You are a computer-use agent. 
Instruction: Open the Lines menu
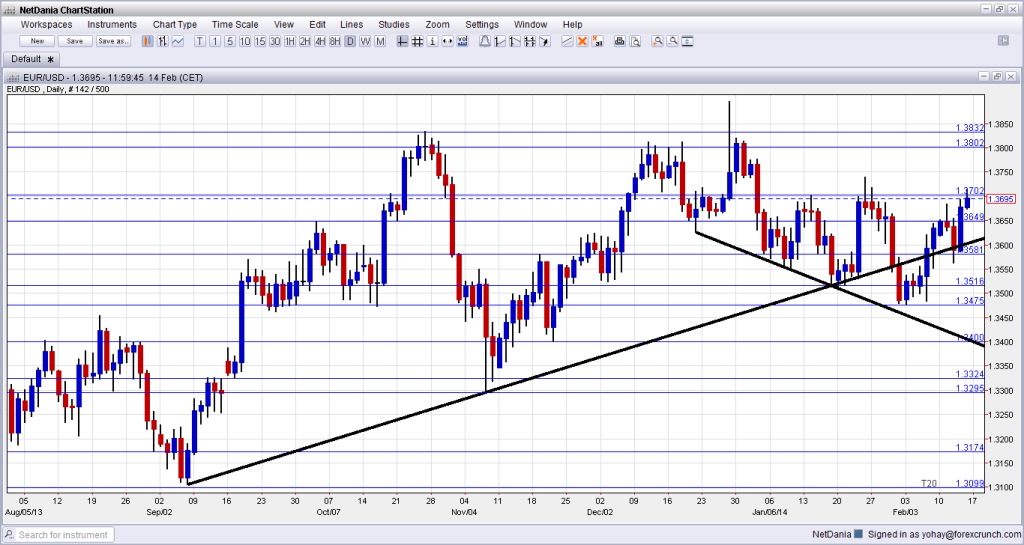tap(351, 24)
